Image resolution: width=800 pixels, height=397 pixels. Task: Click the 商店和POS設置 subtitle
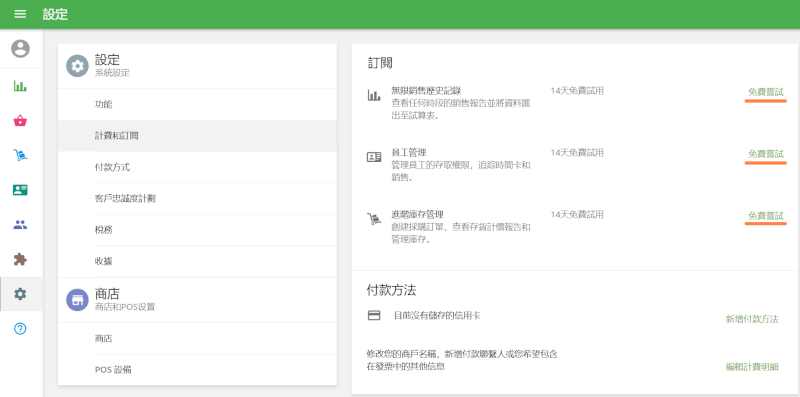tap(125, 307)
